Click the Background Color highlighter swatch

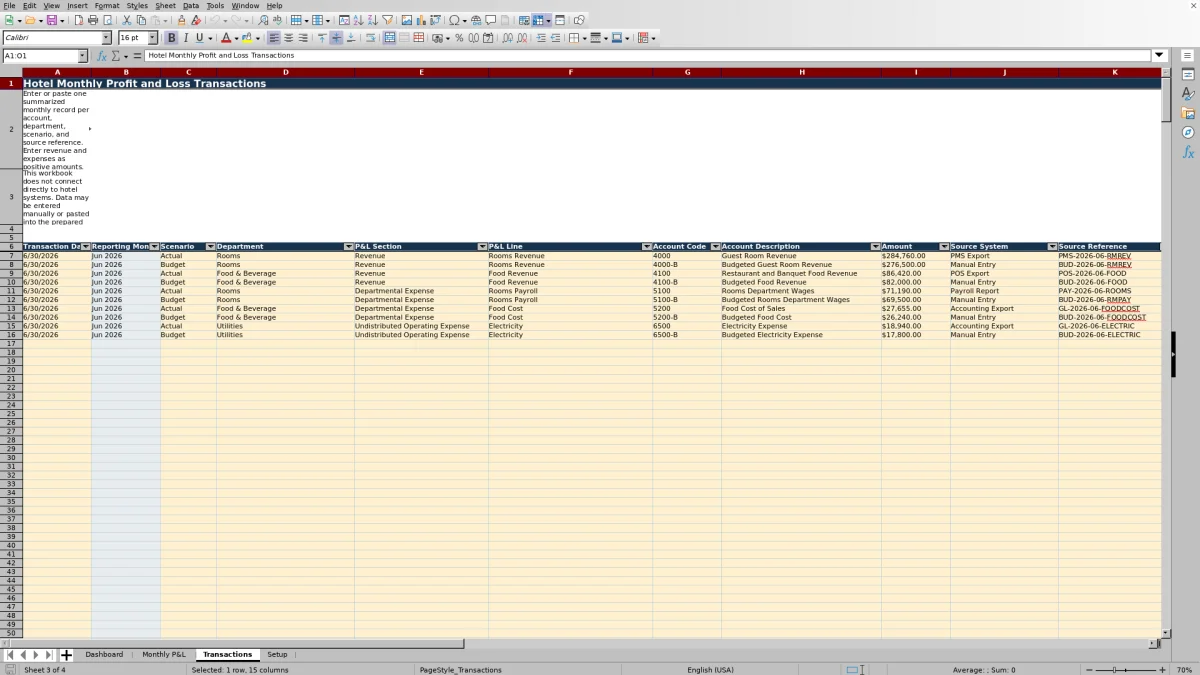pyautogui.click(x=247, y=38)
